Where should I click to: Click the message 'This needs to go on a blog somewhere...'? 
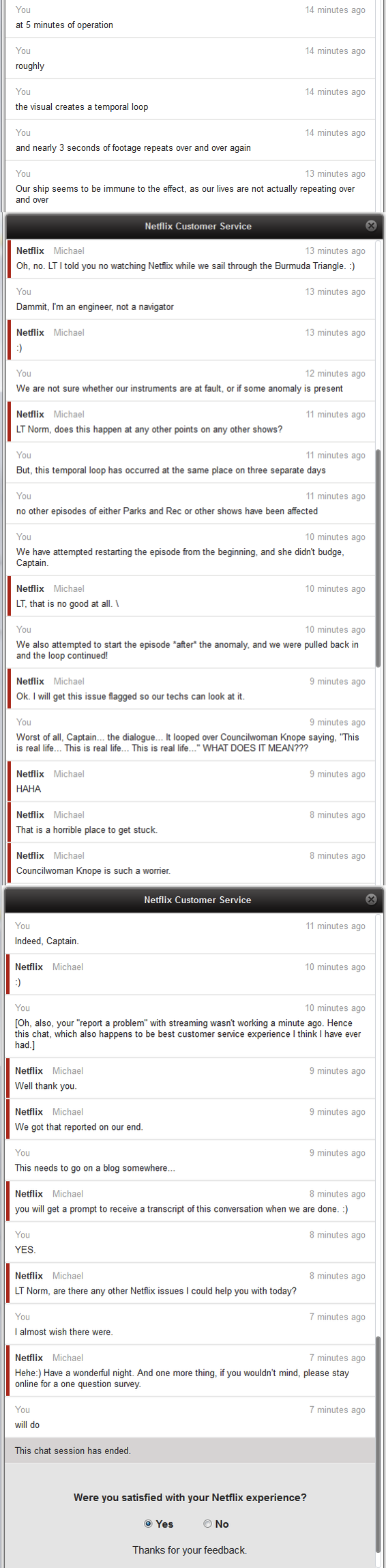pos(95,1167)
